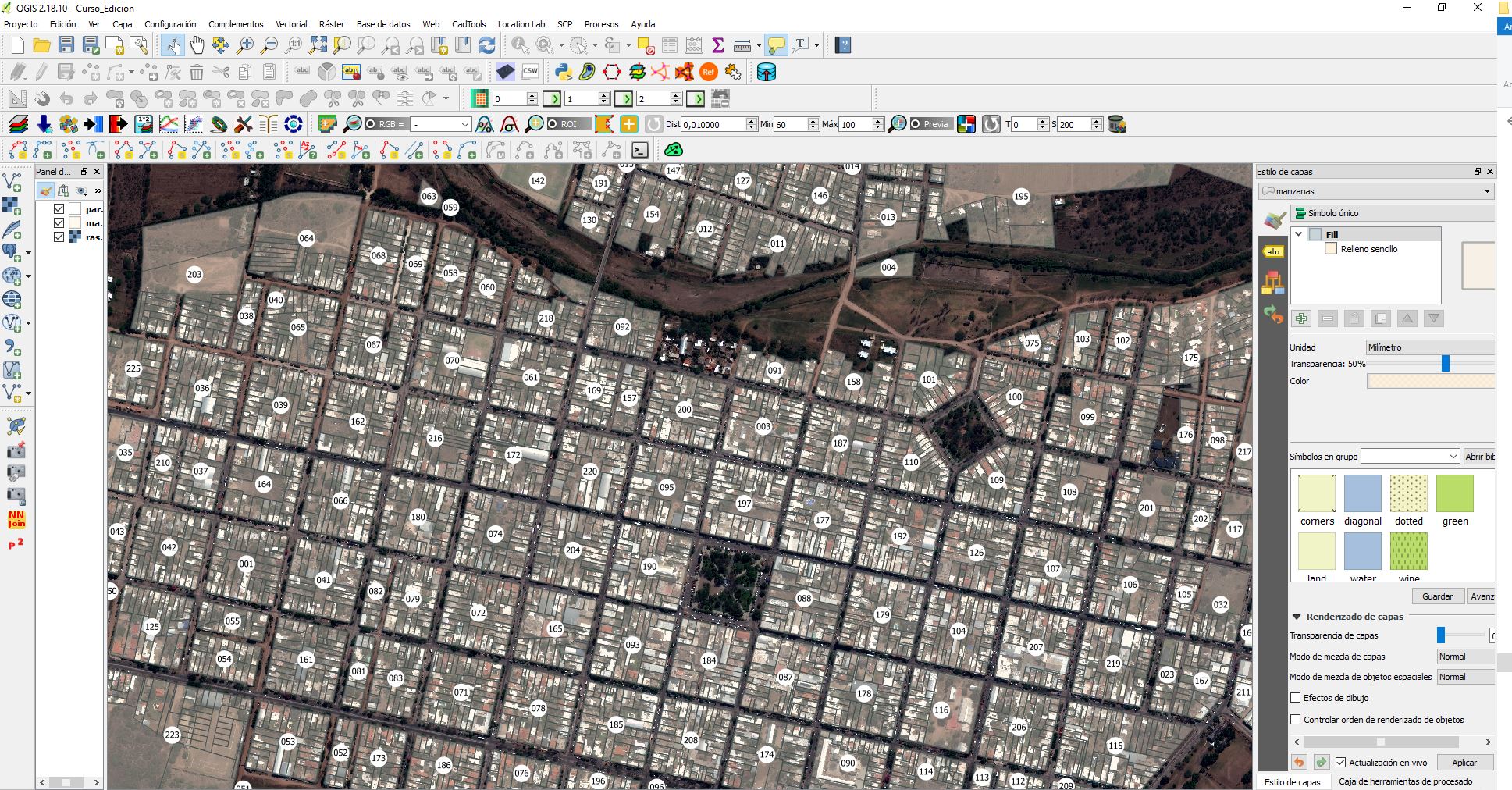Open the Vectorial menu

[291, 24]
